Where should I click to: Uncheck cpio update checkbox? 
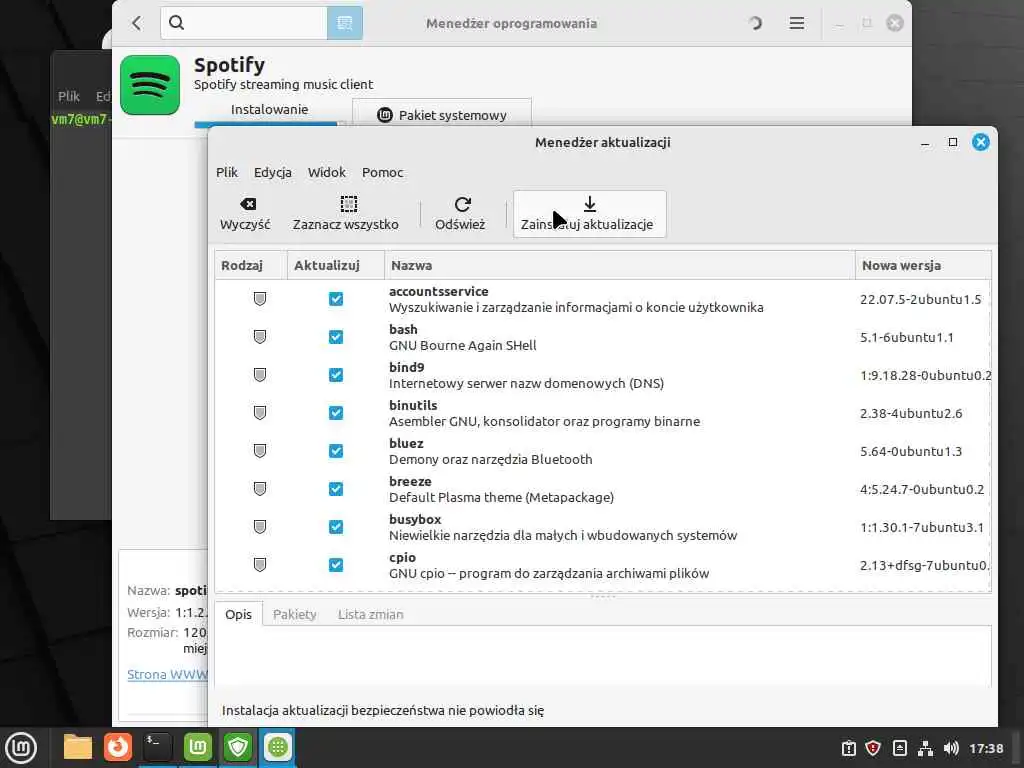pyautogui.click(x=336, y=564)
